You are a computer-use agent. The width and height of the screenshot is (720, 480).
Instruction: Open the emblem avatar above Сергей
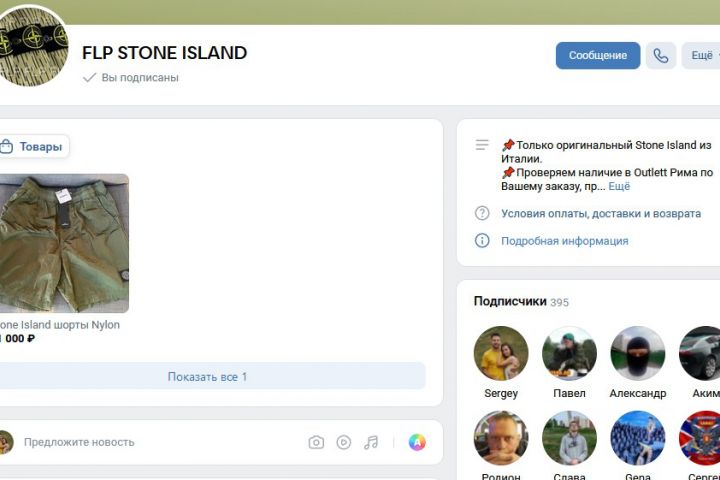700,438
